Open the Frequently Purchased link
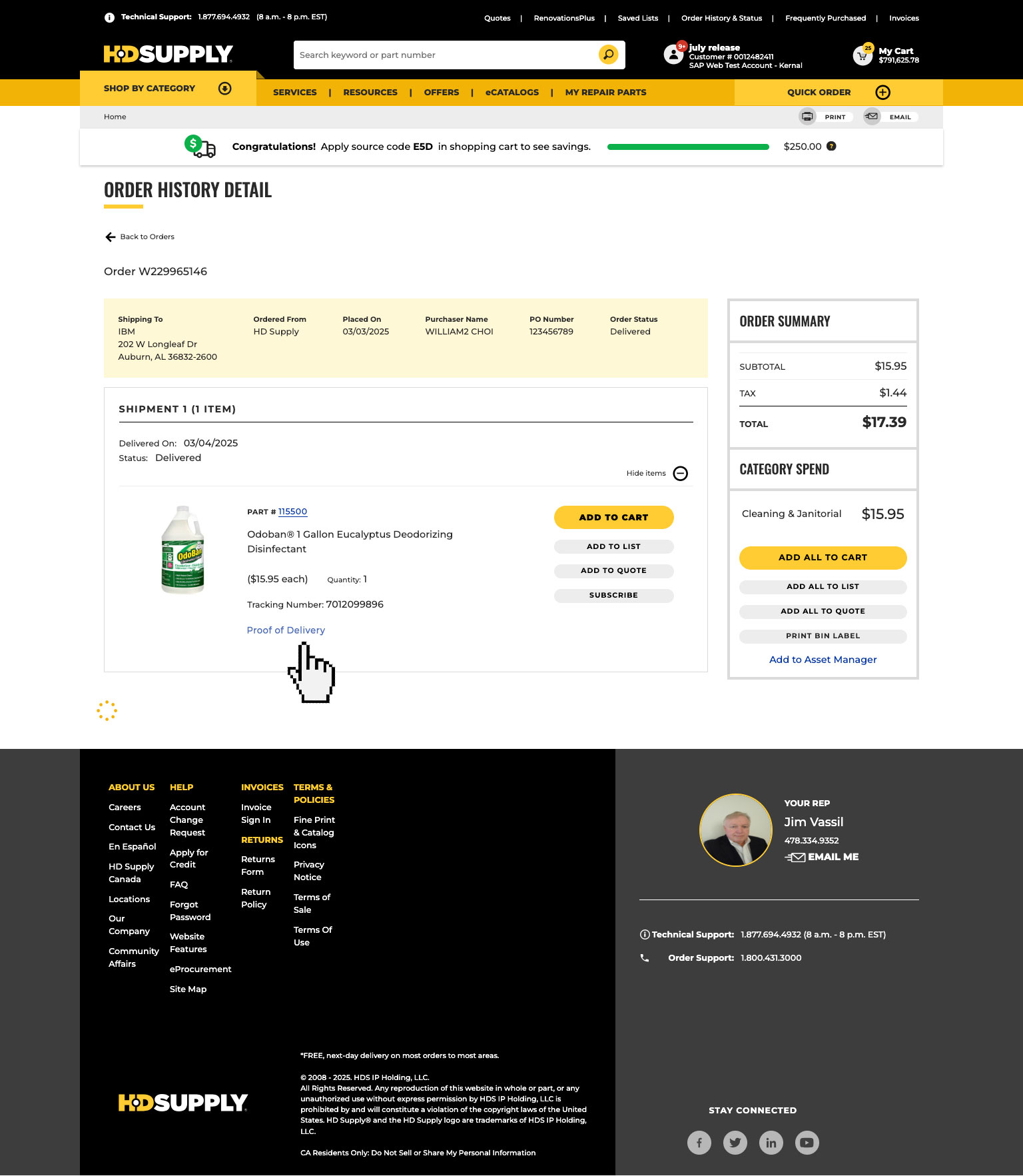The image size is (1023, 1176). [826, 18]
